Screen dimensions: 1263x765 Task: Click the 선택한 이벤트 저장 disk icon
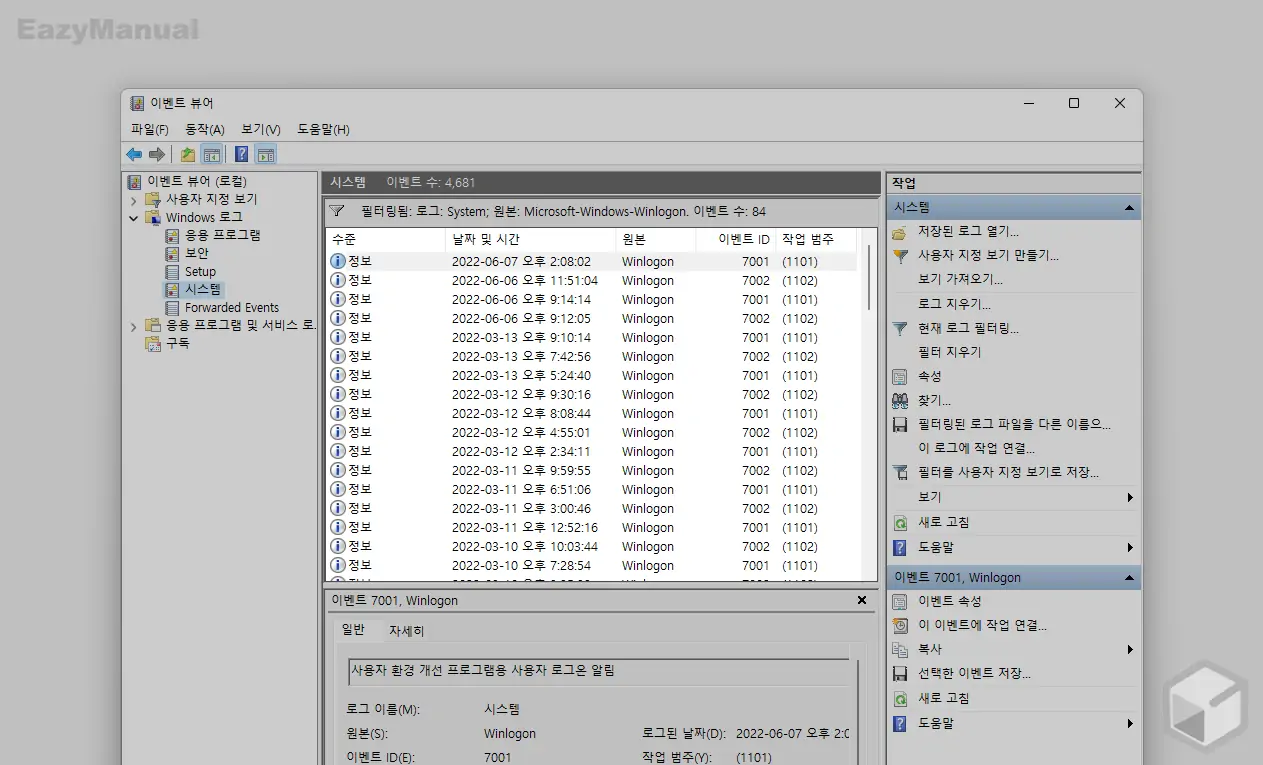(900, 673)
